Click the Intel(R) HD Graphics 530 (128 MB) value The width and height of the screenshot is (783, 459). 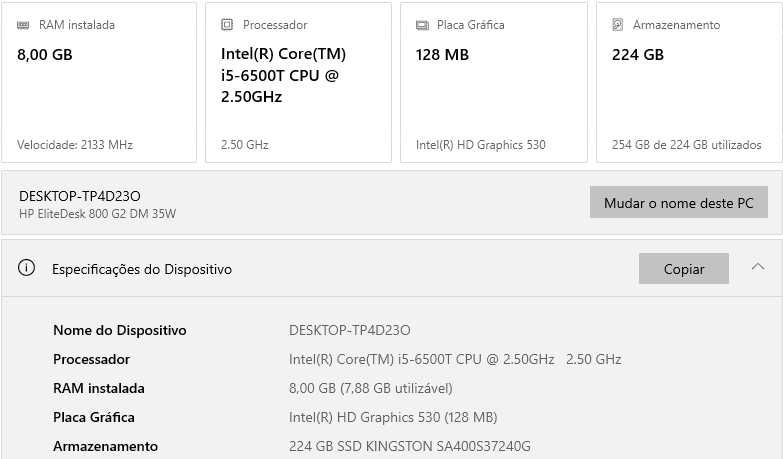[x=392, y=417]
